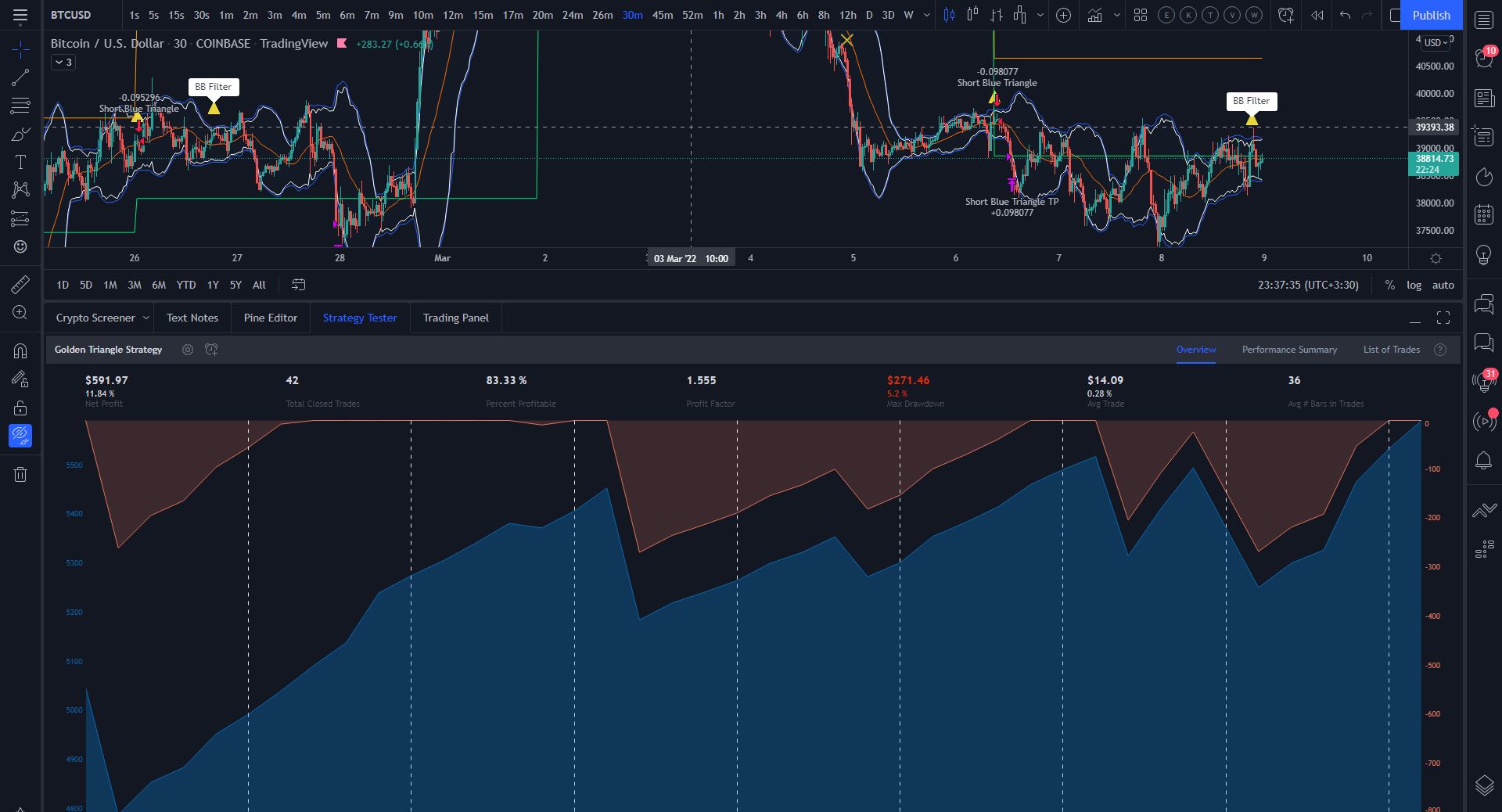The width and height of the screenshot is (1502, 812).
Task: Open the List of Trades tab
Action: 1391,350
